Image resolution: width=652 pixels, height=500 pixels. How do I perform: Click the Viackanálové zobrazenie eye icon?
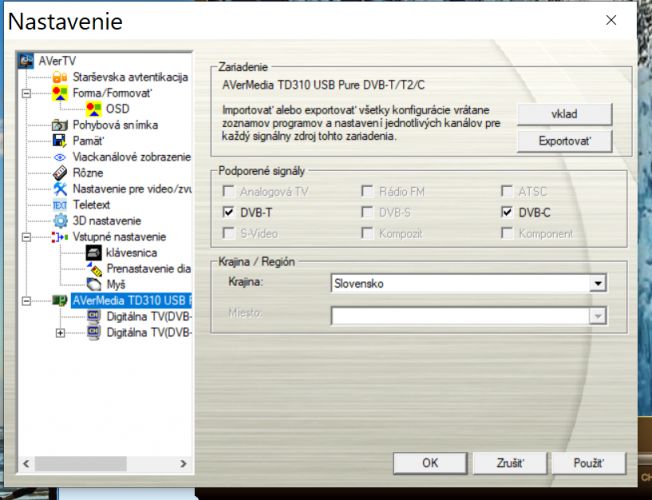tap(60, 157)
